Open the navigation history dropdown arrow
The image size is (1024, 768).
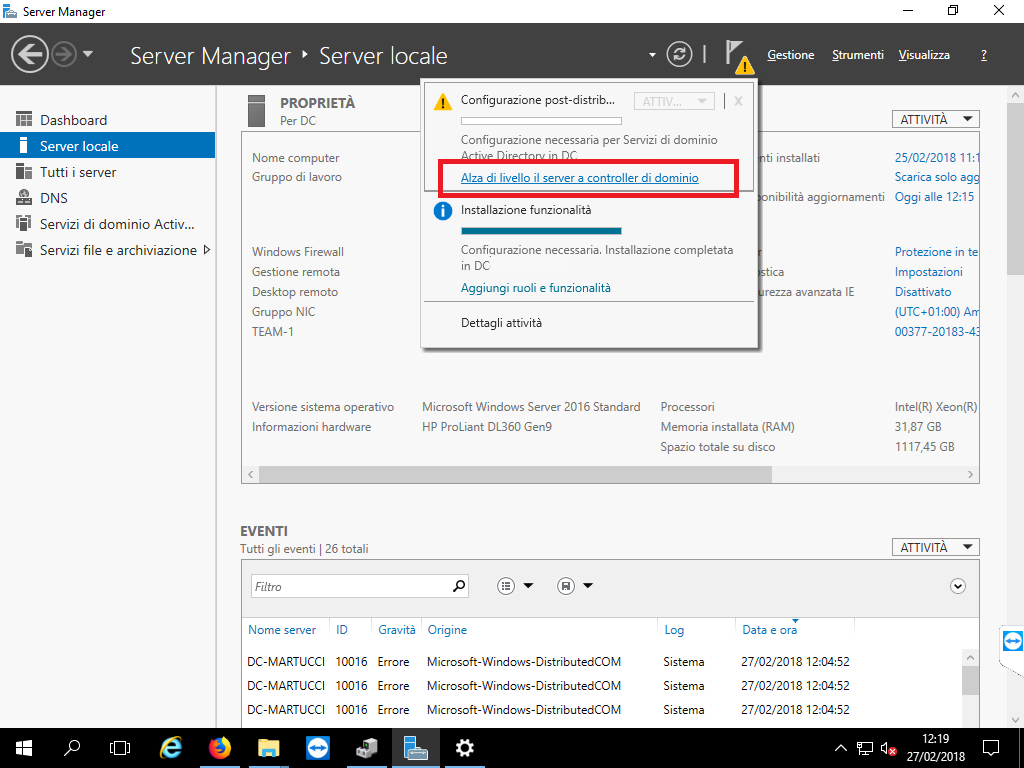coord(88,54)
